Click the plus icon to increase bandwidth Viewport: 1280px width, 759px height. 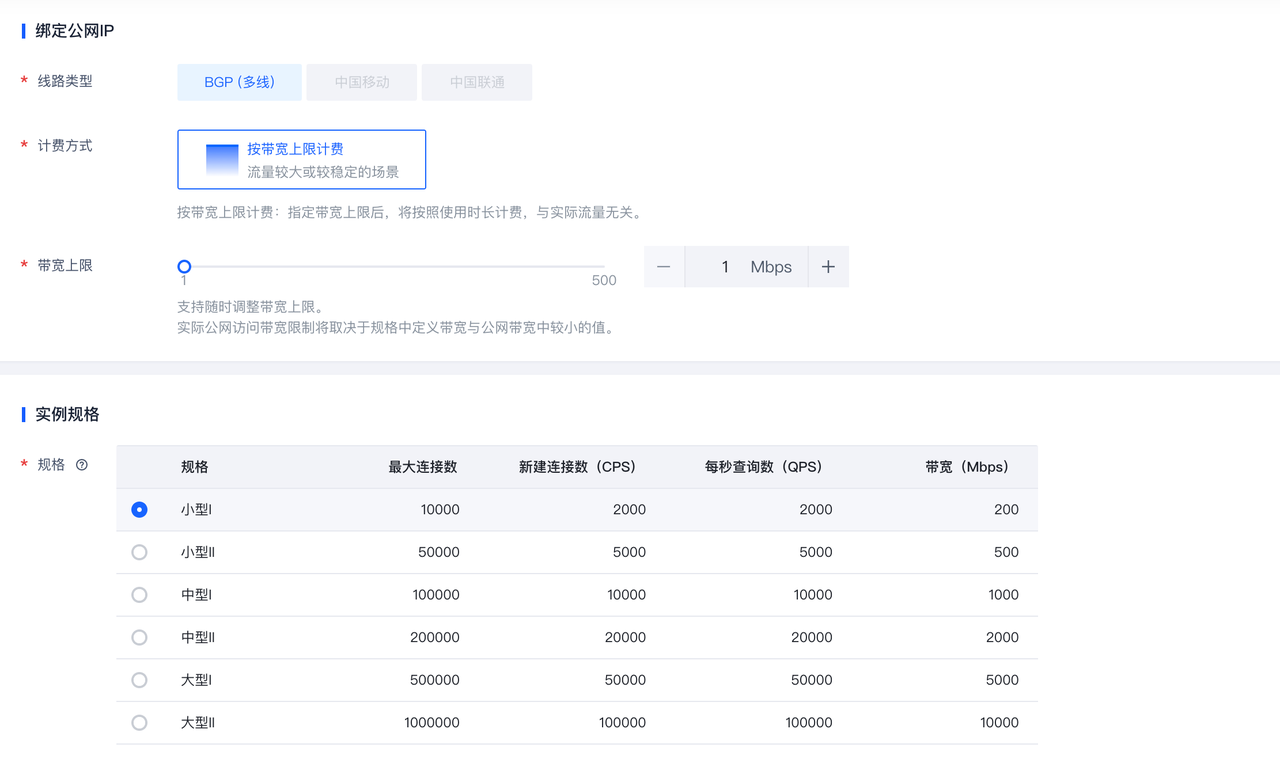(828, 267)
